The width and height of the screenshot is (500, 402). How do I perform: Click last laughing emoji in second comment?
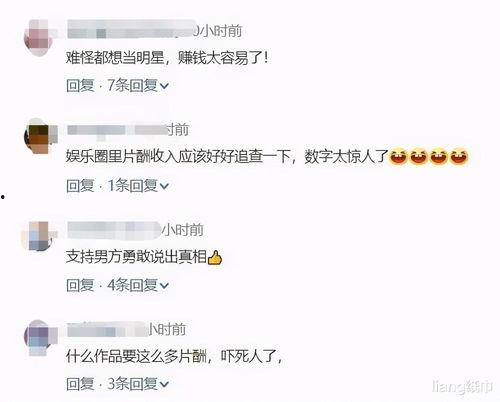459,156
